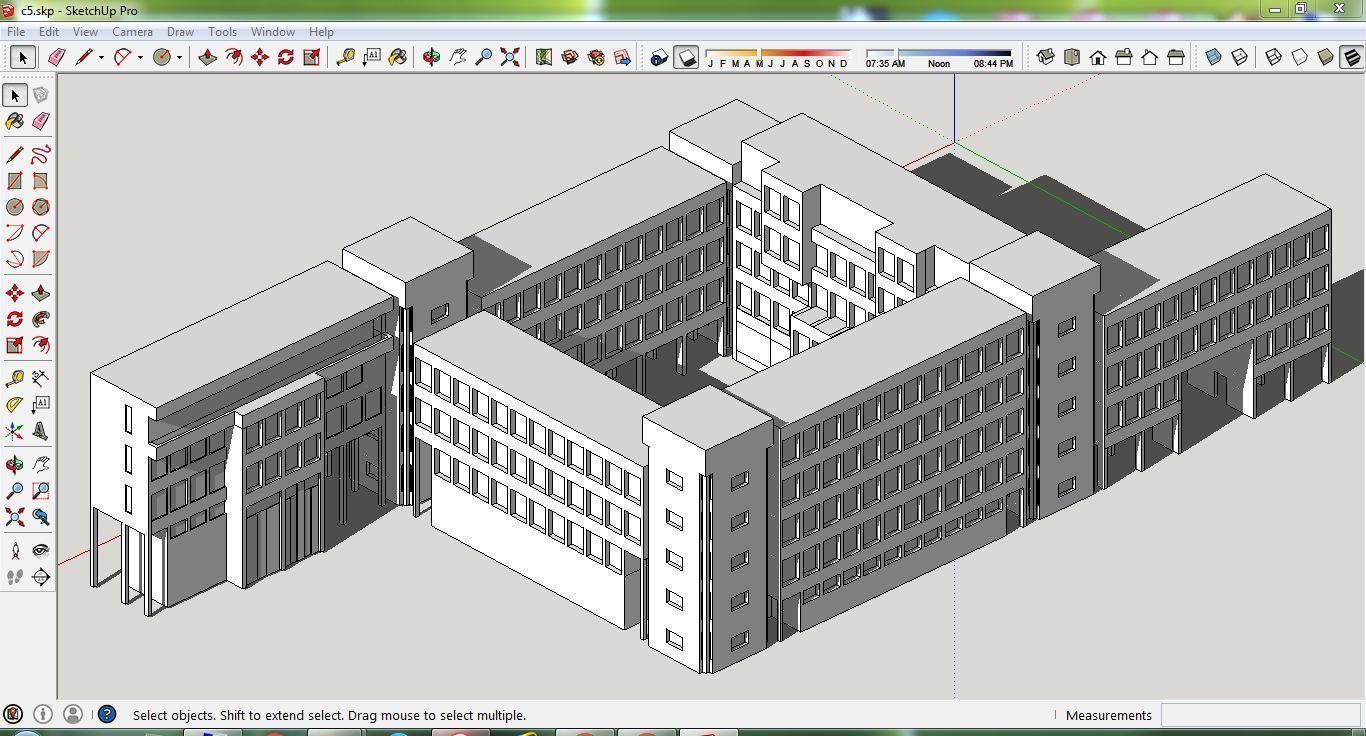The image size is (1366, 736).
Task: Open the Extension Warehouse icon
Action: point(622,57)
